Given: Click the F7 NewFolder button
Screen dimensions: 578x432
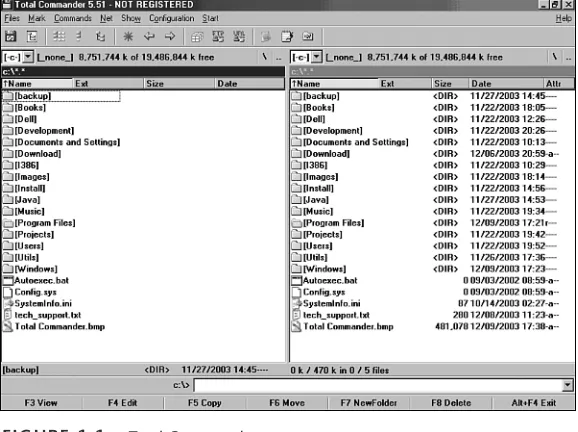Looking at the screenshot, I should 369,403.
